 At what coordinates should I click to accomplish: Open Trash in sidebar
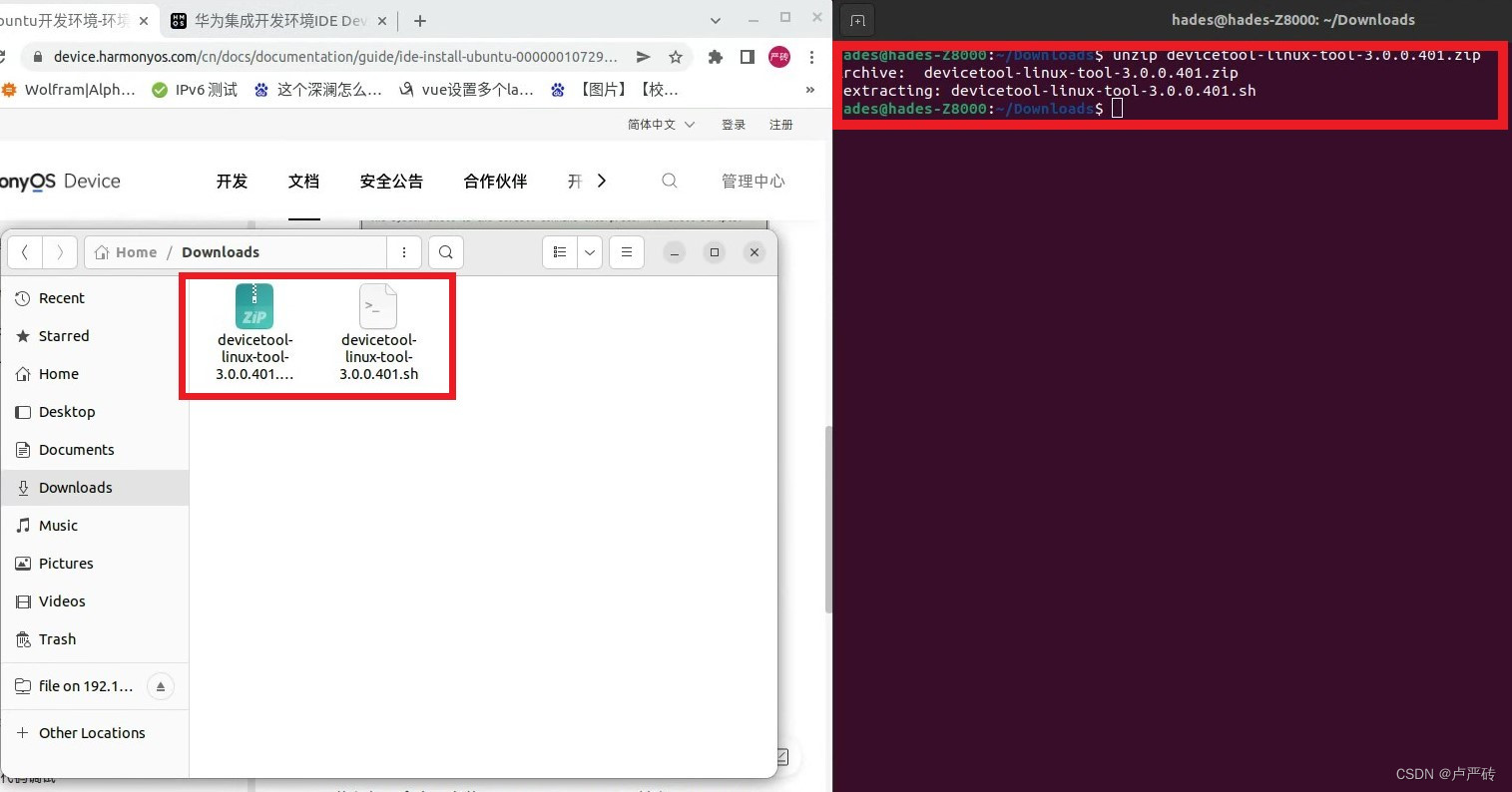(95, 639)
